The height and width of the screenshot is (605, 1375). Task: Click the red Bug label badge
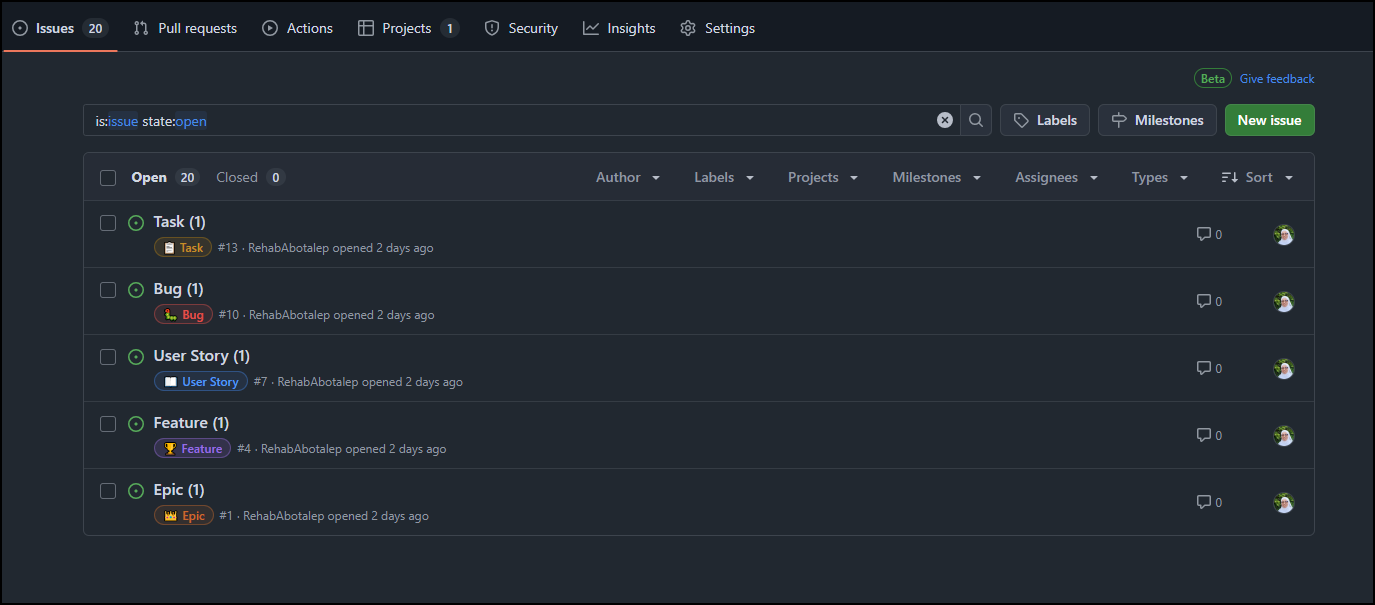pos(183,315)
